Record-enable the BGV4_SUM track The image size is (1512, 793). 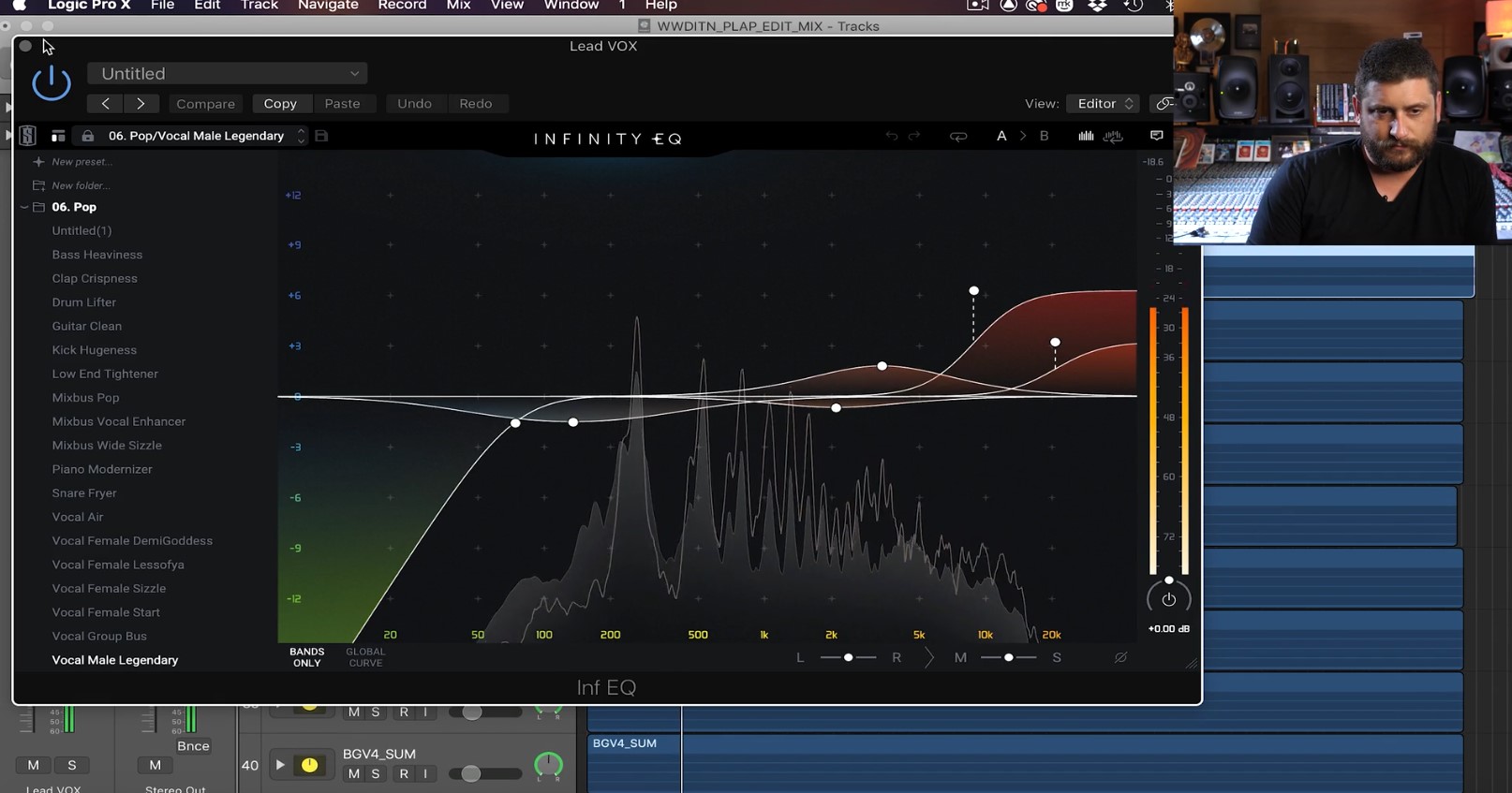(404, 774)
